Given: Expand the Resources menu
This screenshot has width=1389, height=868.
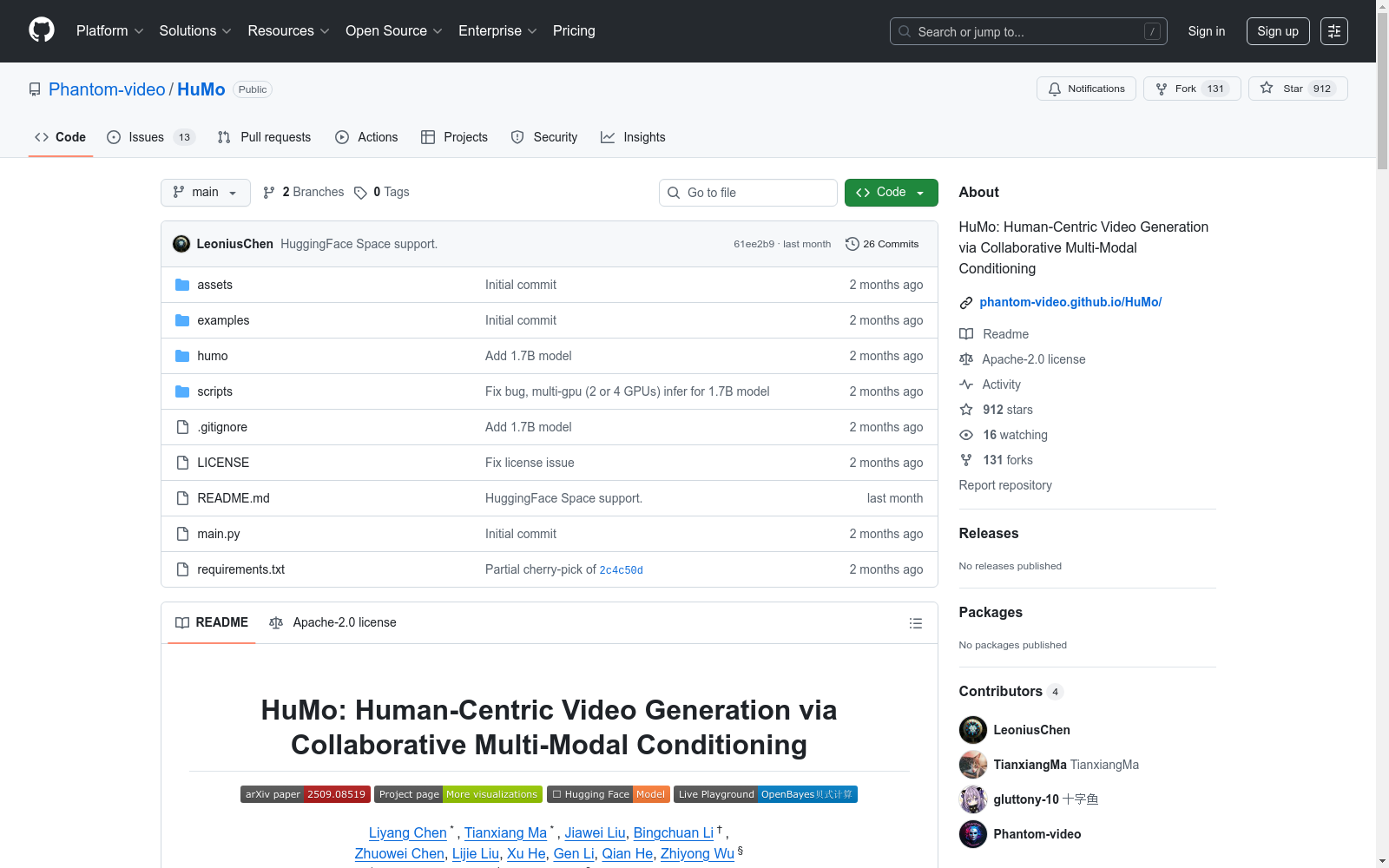Looking at the screenshot, I should click(289, 31).
